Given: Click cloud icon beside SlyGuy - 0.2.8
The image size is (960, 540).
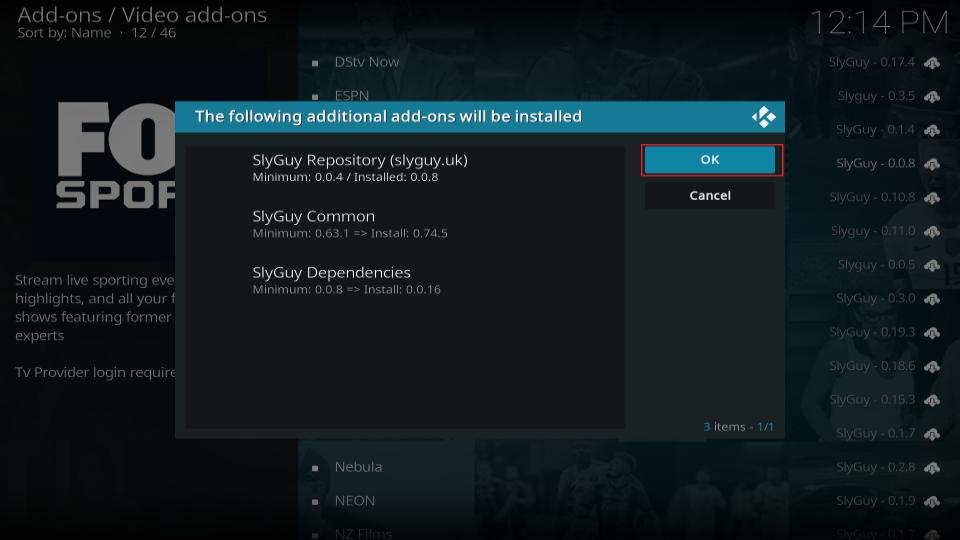Looking at the screenshot, I should [932, 467].
